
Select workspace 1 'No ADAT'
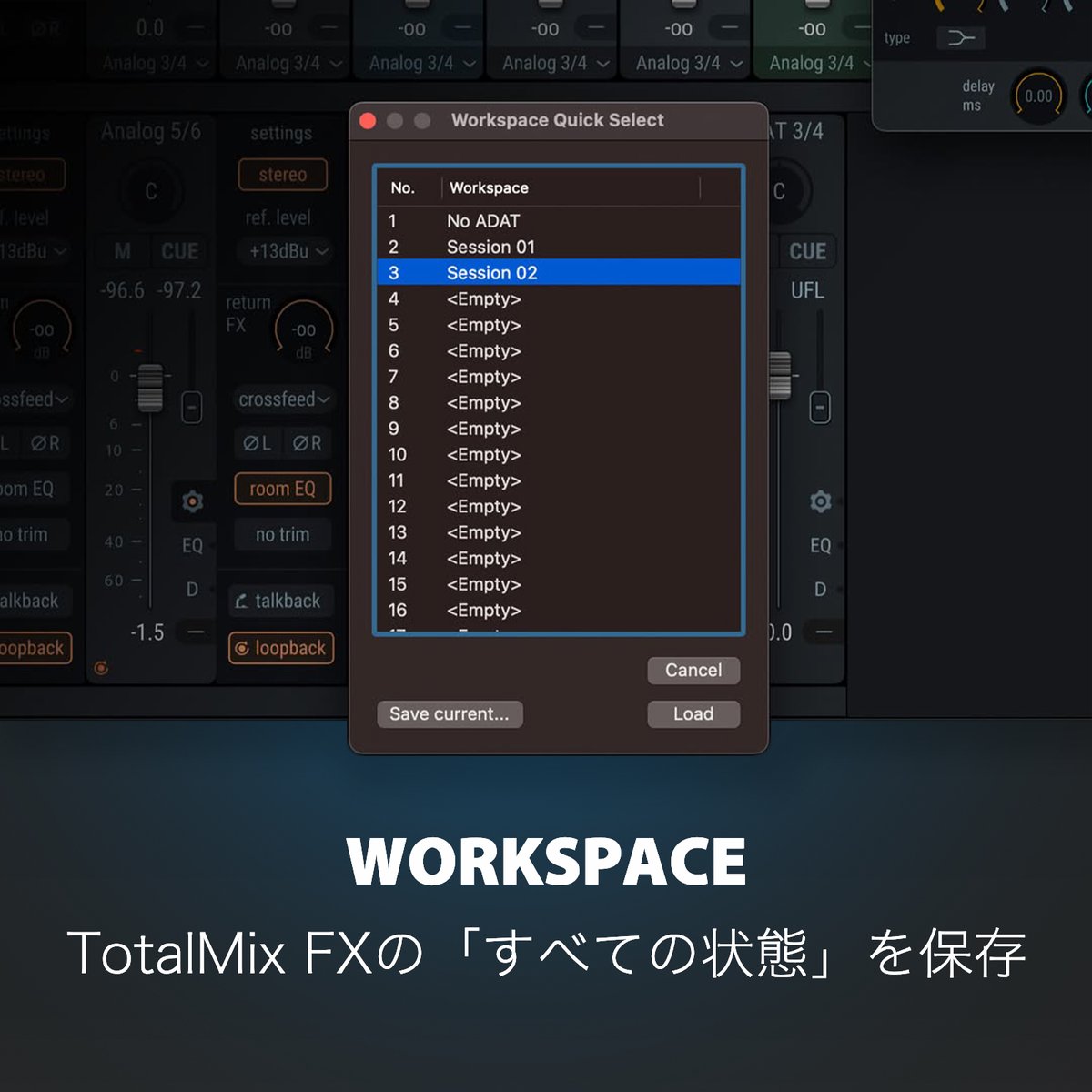559,221
